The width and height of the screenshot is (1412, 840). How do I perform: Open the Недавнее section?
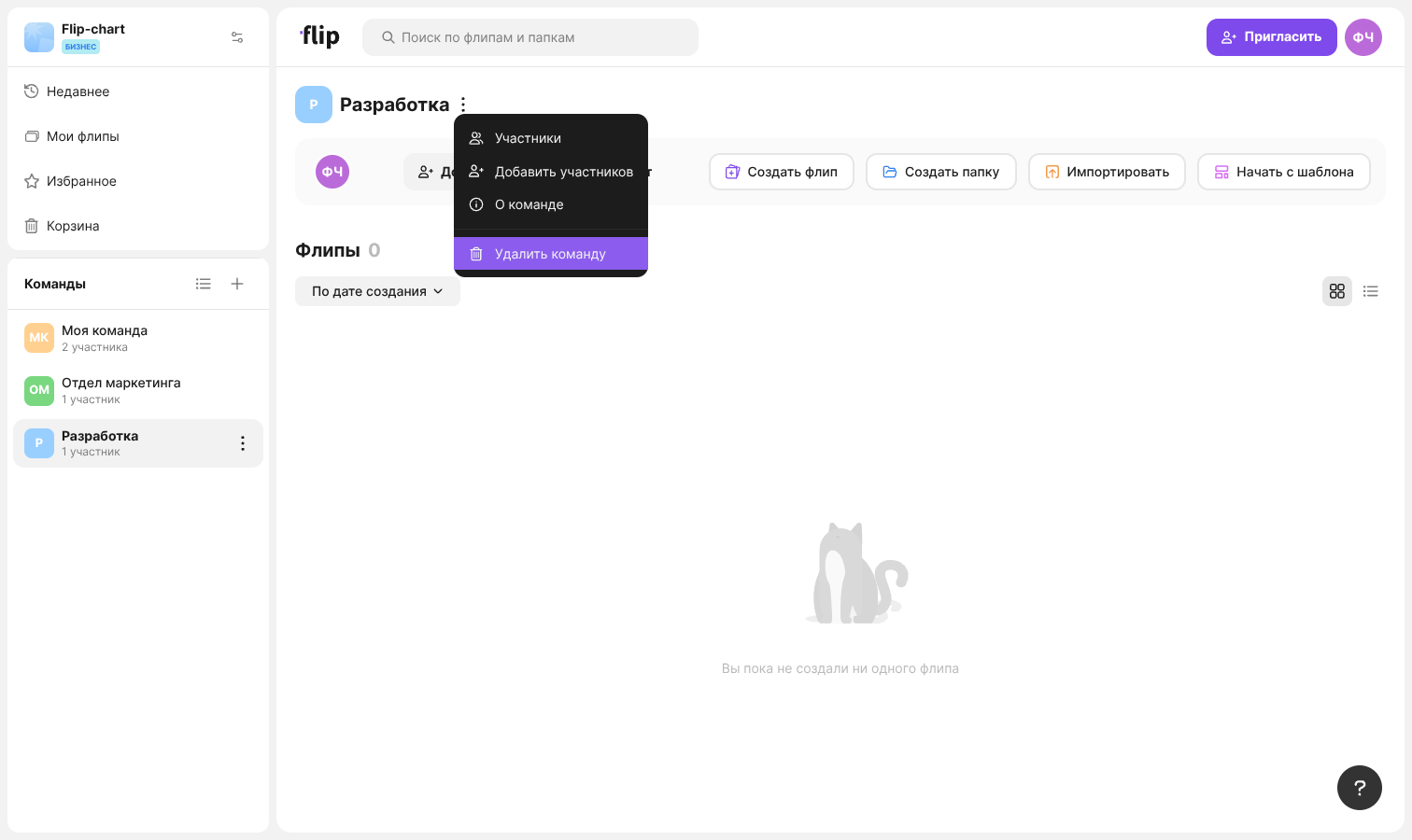(138, 91)
